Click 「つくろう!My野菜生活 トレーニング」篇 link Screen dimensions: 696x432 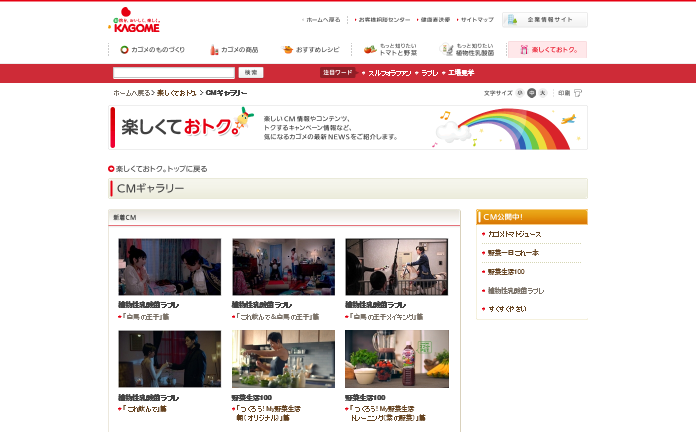tap(387, 413)
